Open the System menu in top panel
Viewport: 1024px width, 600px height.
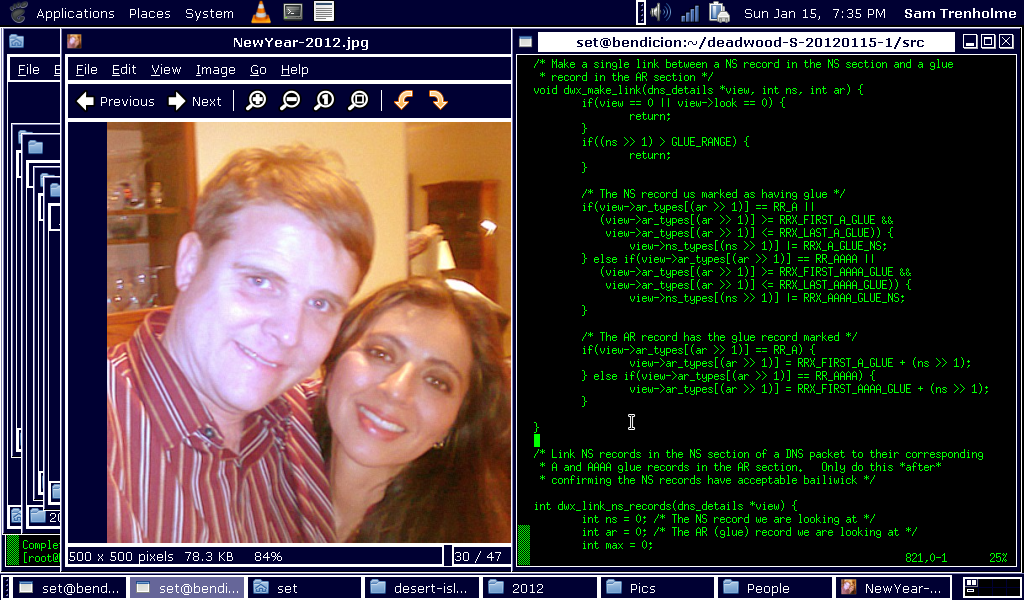(x=209, y=13)
